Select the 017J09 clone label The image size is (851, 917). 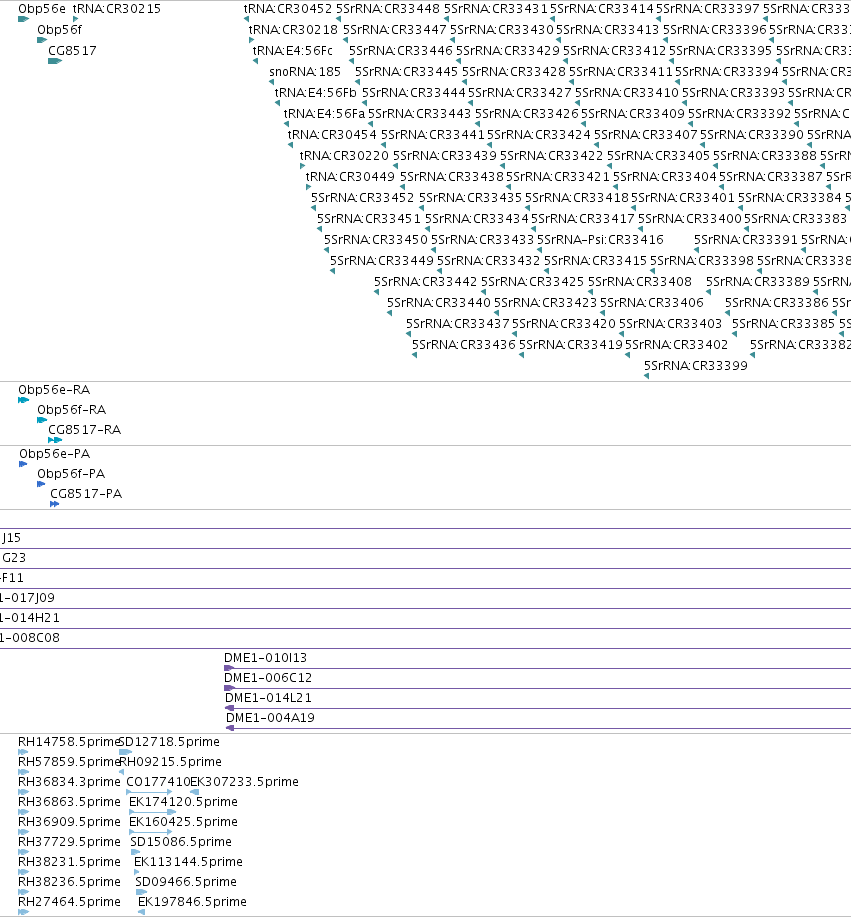tap(27, 598)
